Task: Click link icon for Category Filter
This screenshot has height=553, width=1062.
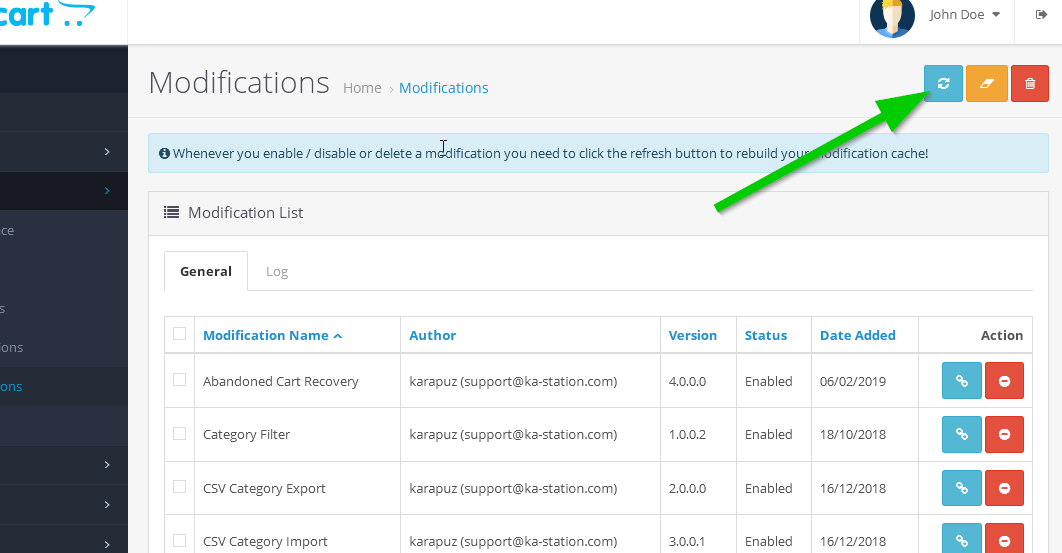Action: coord(961,434)
